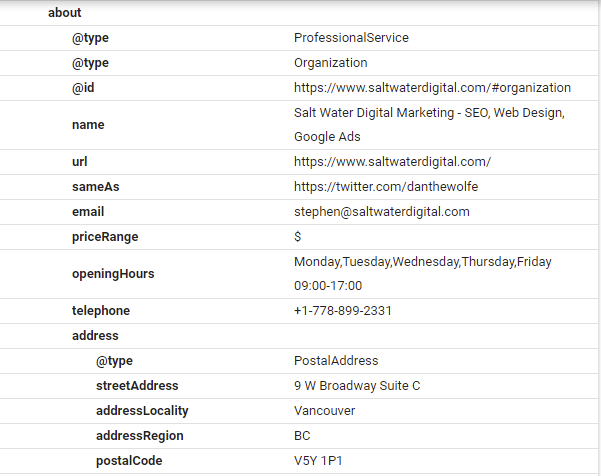Click the V5Y 1P1 postal code value
Screen dimensions: 601x476
[x=319, y=461]
